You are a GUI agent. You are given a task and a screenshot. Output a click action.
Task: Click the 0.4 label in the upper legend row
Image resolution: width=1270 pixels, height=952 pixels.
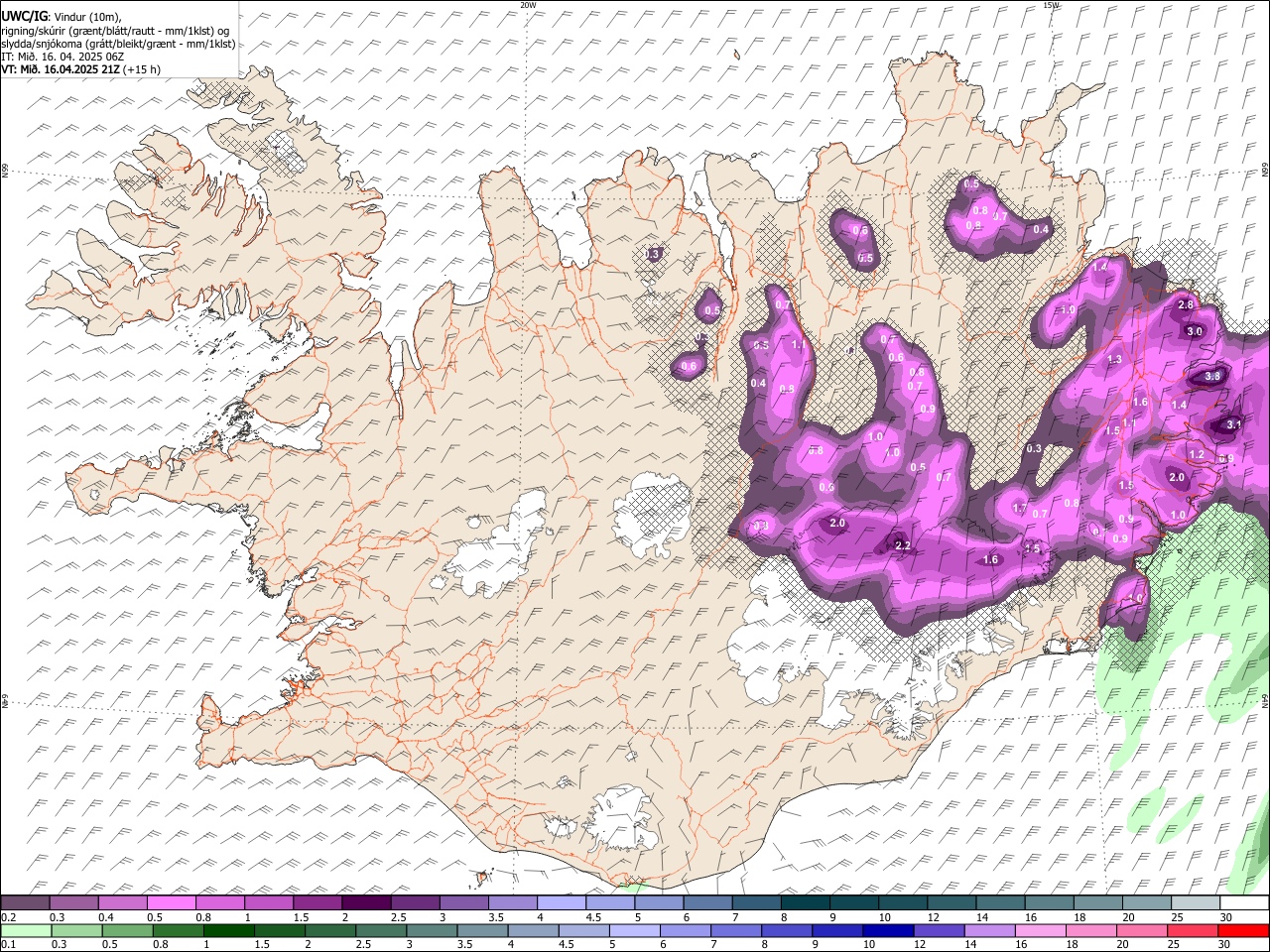105,917
